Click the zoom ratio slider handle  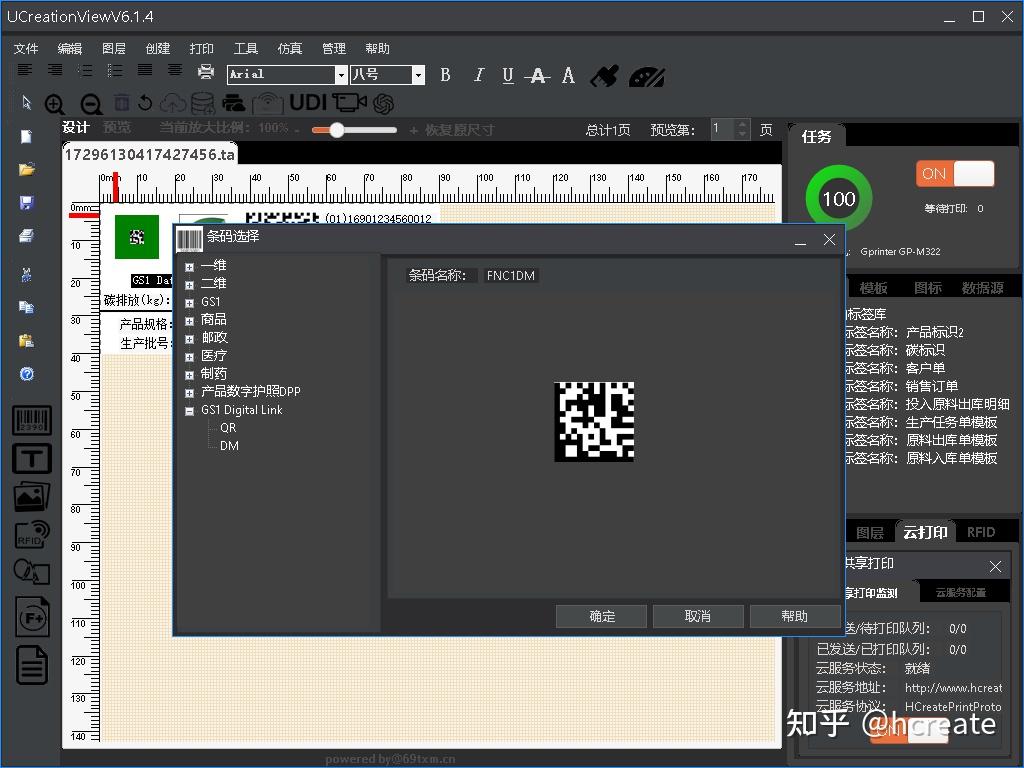tap(337, 130)
